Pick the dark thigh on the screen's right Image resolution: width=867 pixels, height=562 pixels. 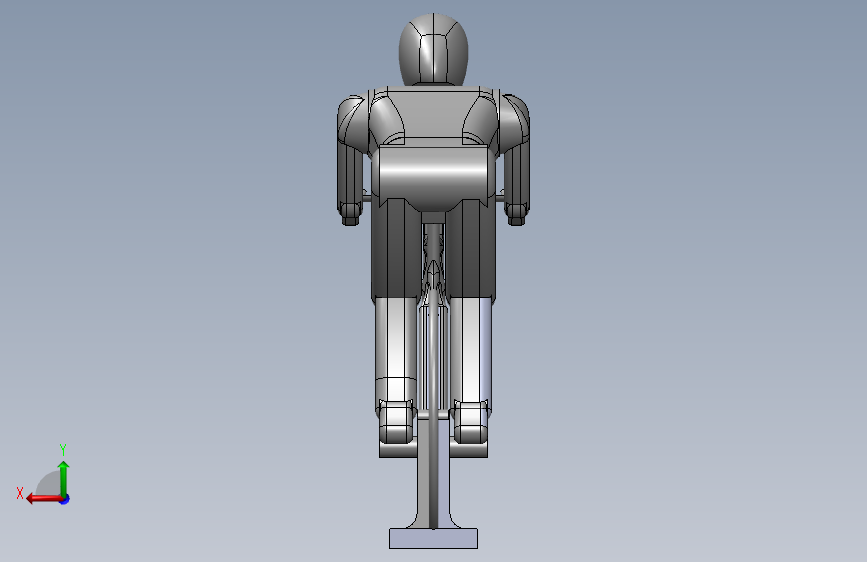coord(470,249)
